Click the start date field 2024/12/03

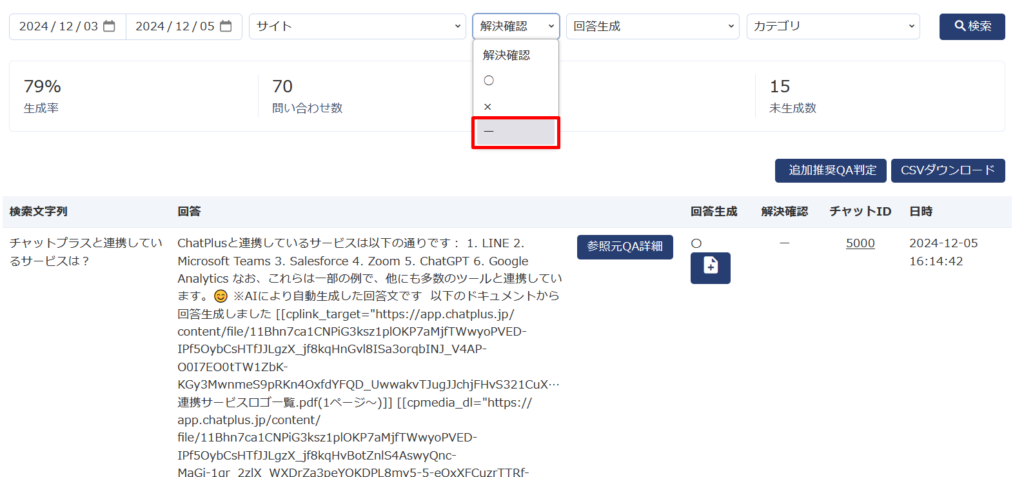tap(58, 27)
